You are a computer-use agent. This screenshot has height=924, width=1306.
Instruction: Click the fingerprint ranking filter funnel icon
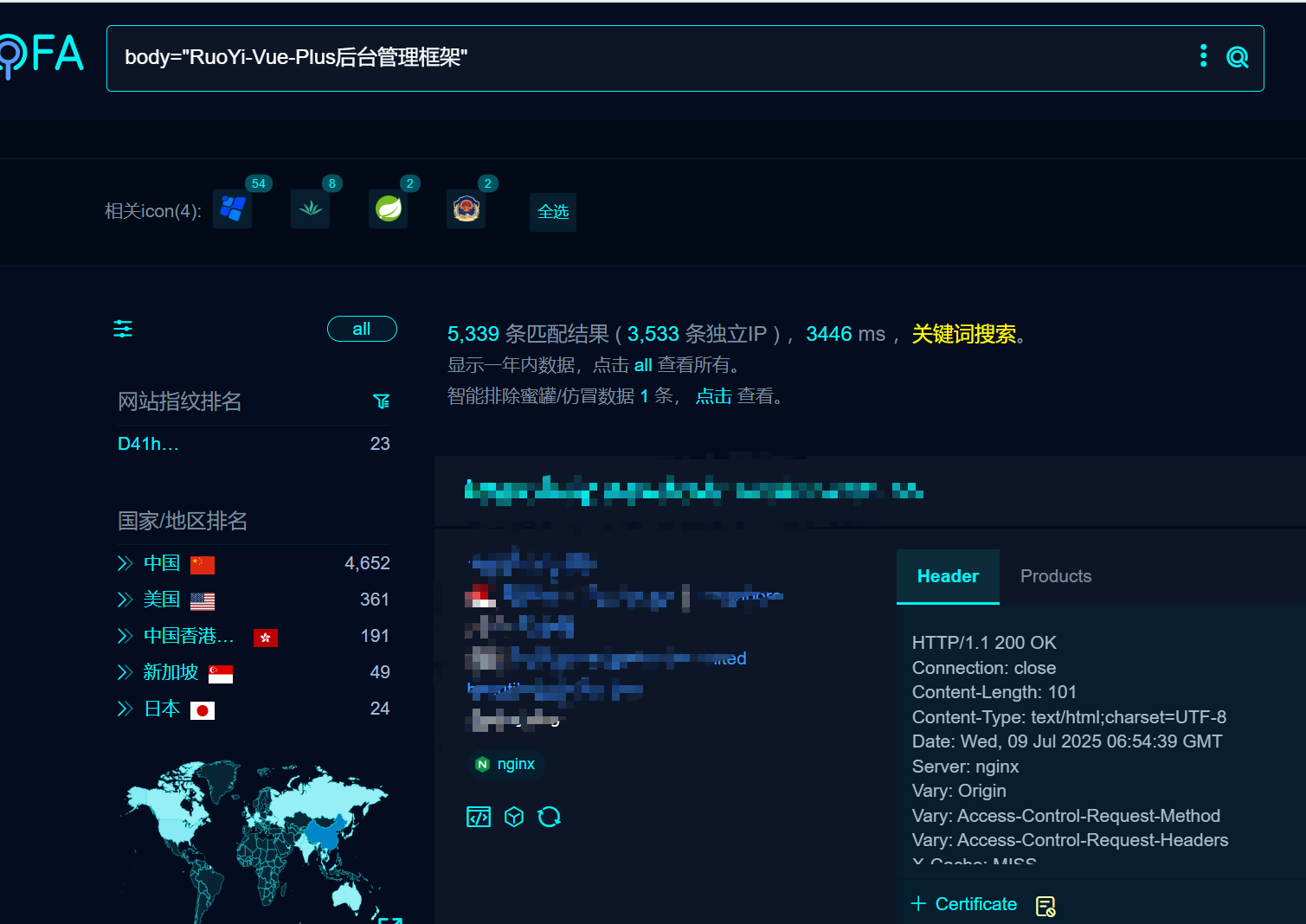[381, 401]
